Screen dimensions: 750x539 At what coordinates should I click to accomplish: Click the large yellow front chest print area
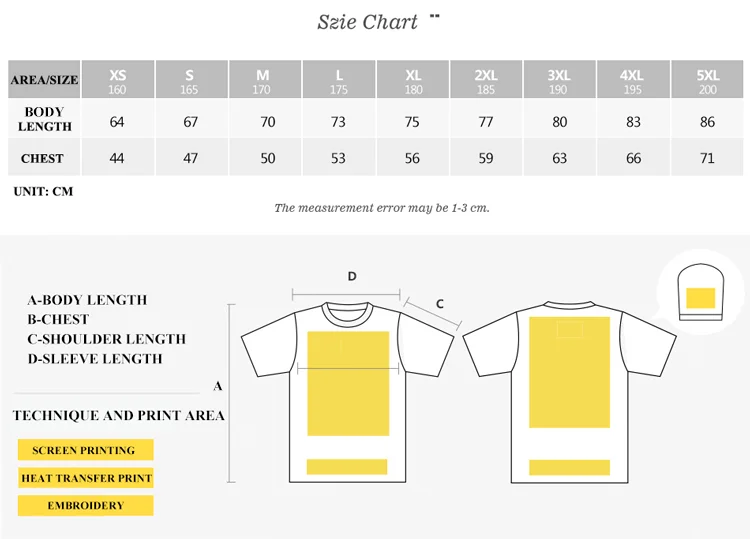pos(348,384)
